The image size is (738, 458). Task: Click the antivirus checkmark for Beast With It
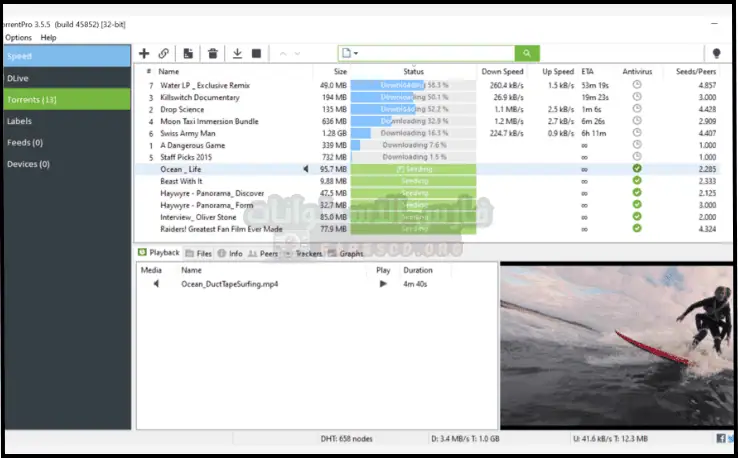[637, 181]
